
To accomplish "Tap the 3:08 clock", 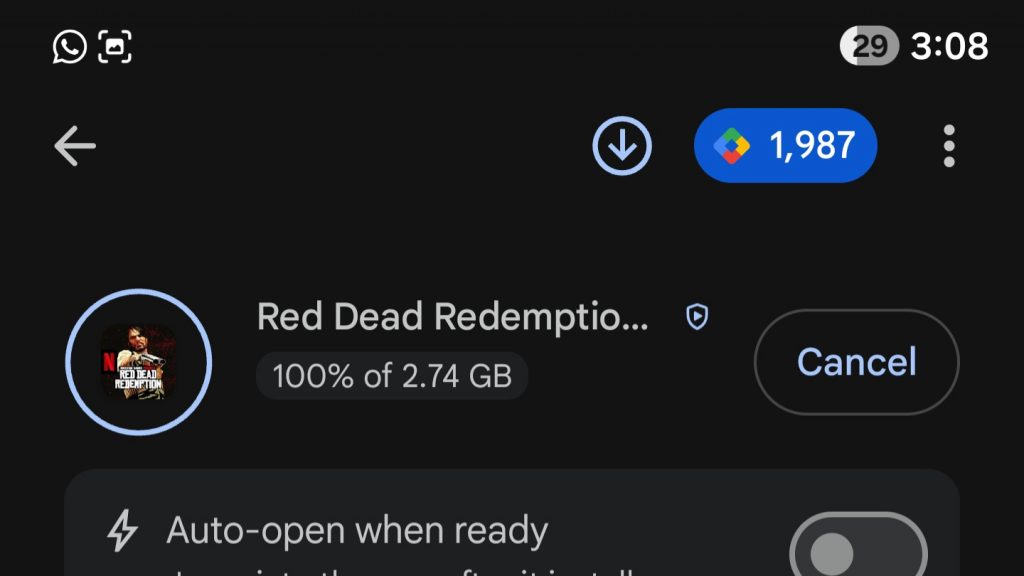I will pyautogui.click(x=949, y=46).
